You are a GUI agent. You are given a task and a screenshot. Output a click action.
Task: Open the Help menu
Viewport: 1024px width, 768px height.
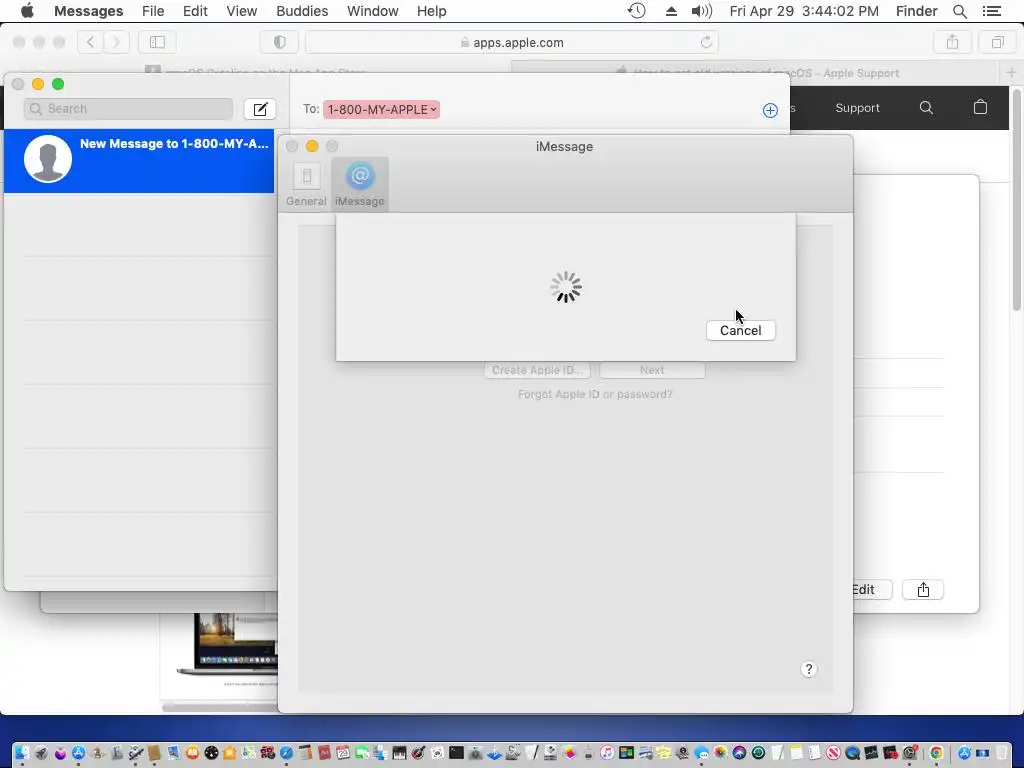coord(431,11)
